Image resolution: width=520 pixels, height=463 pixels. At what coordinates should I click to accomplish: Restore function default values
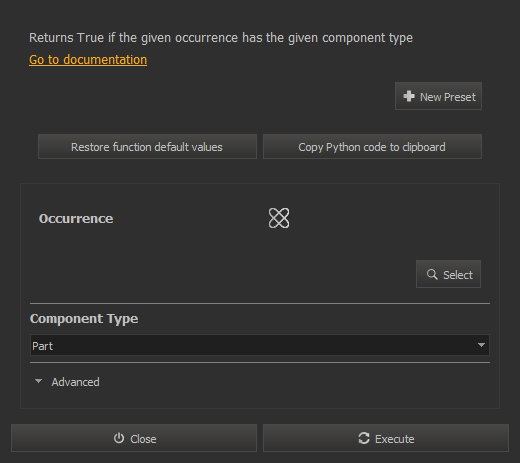tap(147, 147)
